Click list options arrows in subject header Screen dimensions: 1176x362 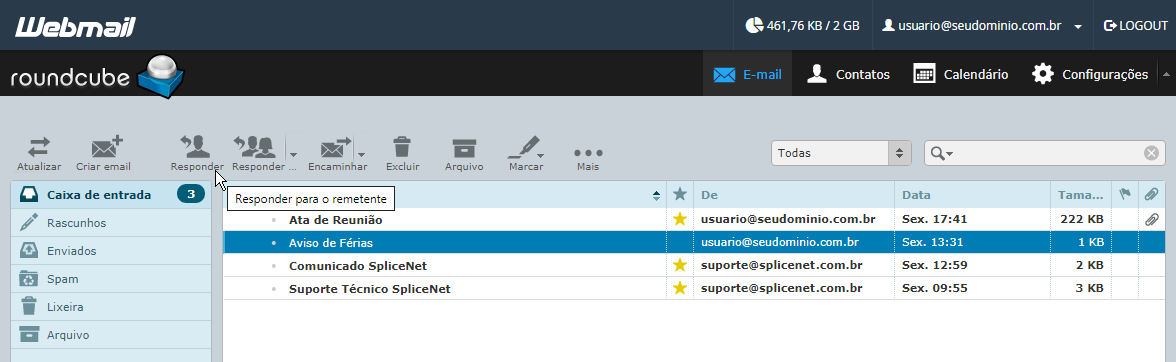[x=657, y=196]
